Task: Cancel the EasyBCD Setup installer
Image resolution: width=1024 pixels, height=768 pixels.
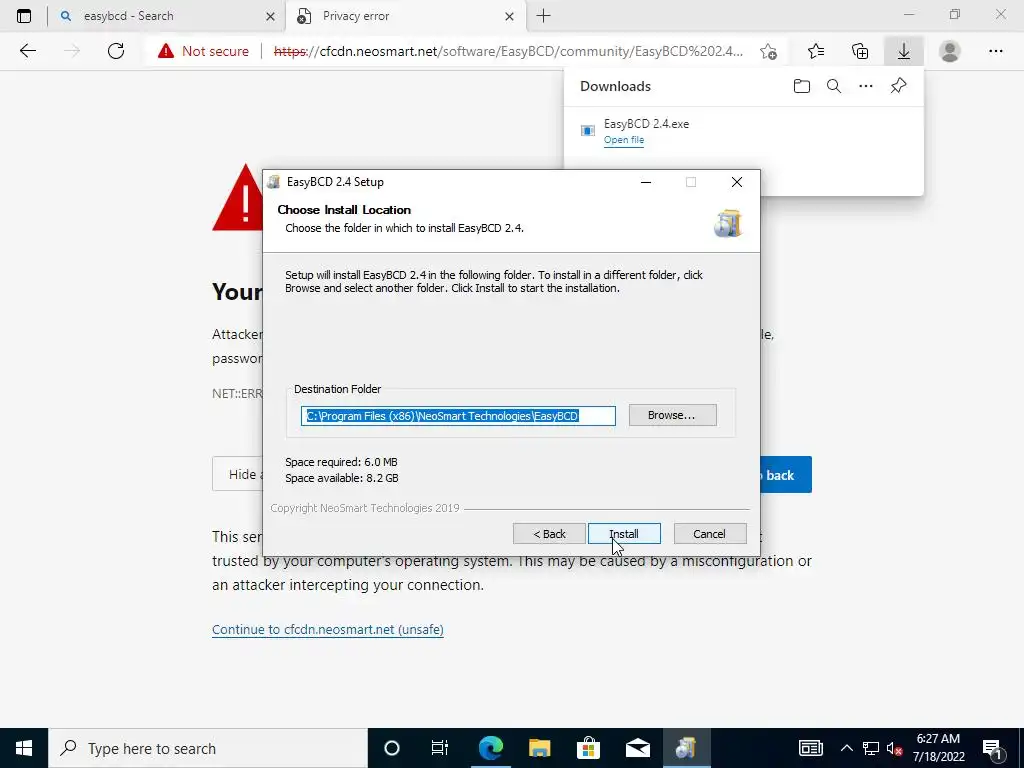Action: [x=709, y=534]
